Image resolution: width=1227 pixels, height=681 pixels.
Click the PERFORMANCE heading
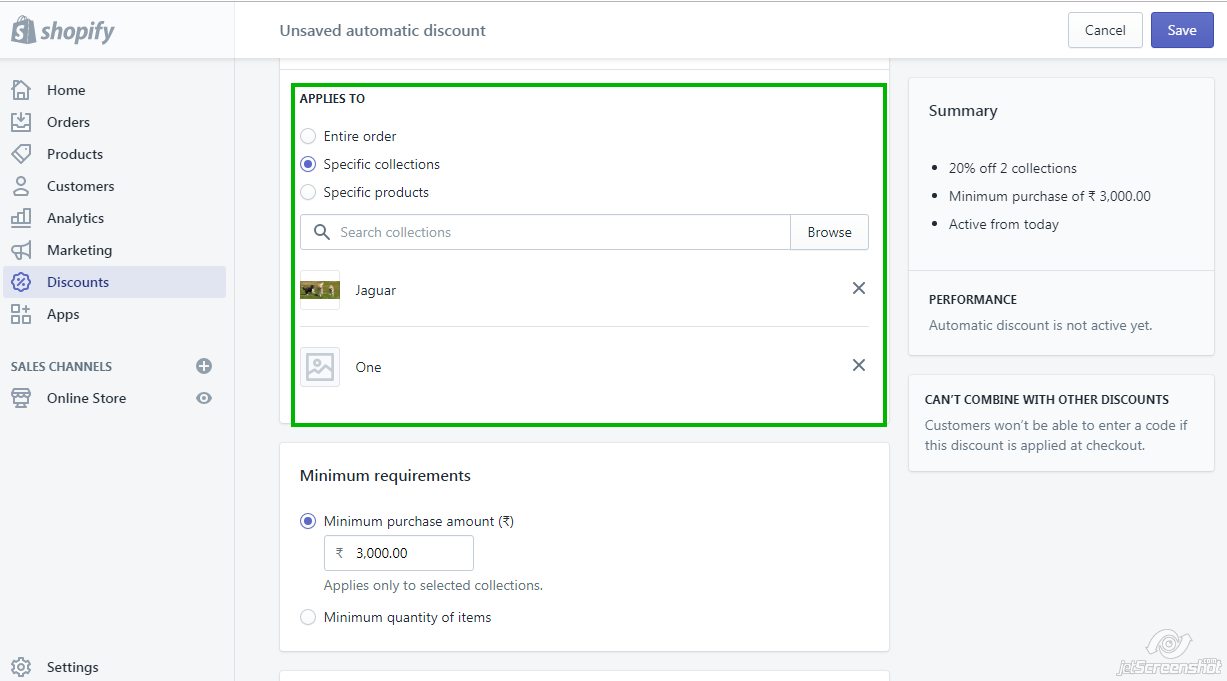973,299
